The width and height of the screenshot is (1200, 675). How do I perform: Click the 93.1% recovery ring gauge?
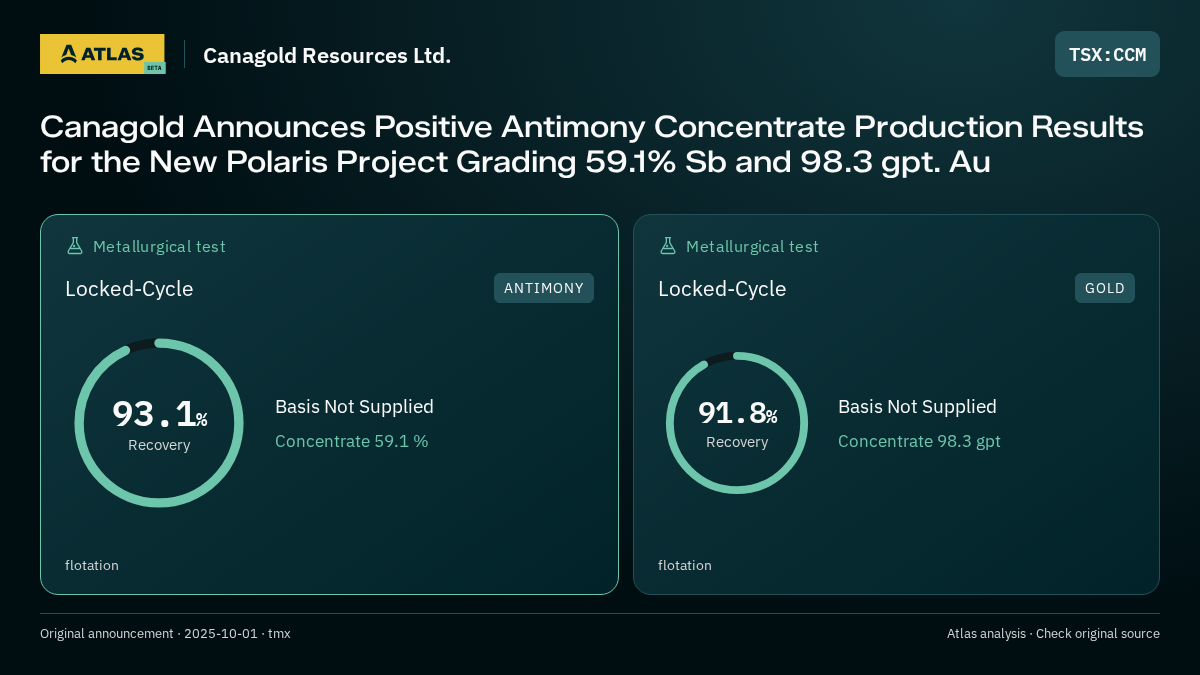(x=159, y=423)
